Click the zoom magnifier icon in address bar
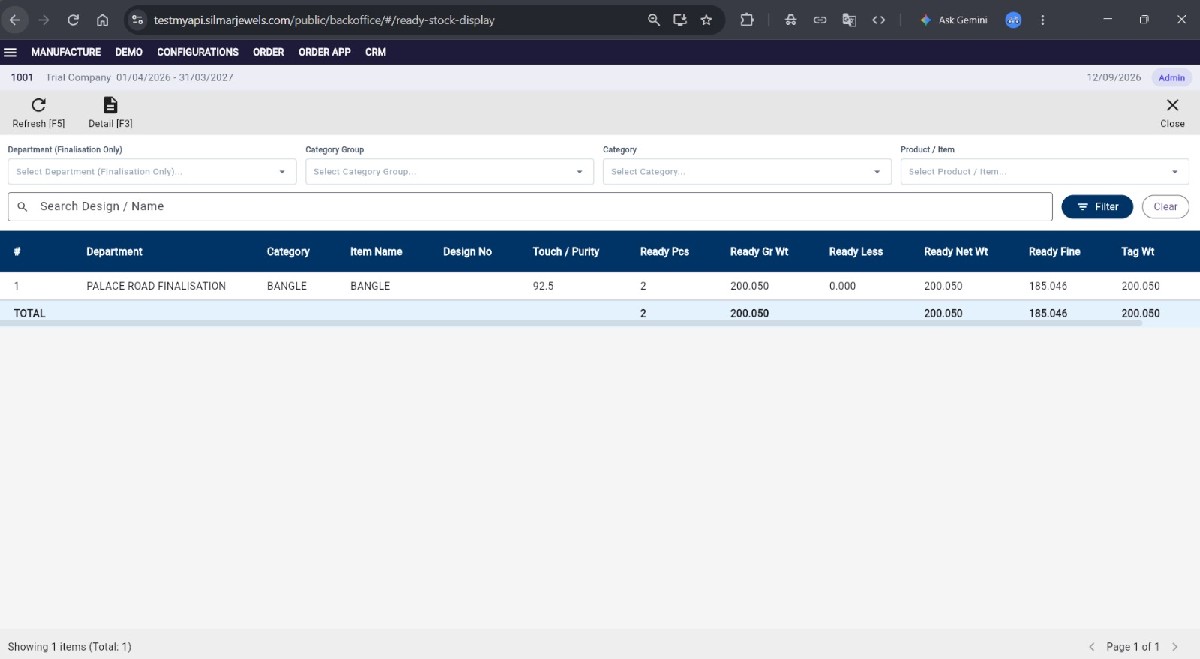 654,20
